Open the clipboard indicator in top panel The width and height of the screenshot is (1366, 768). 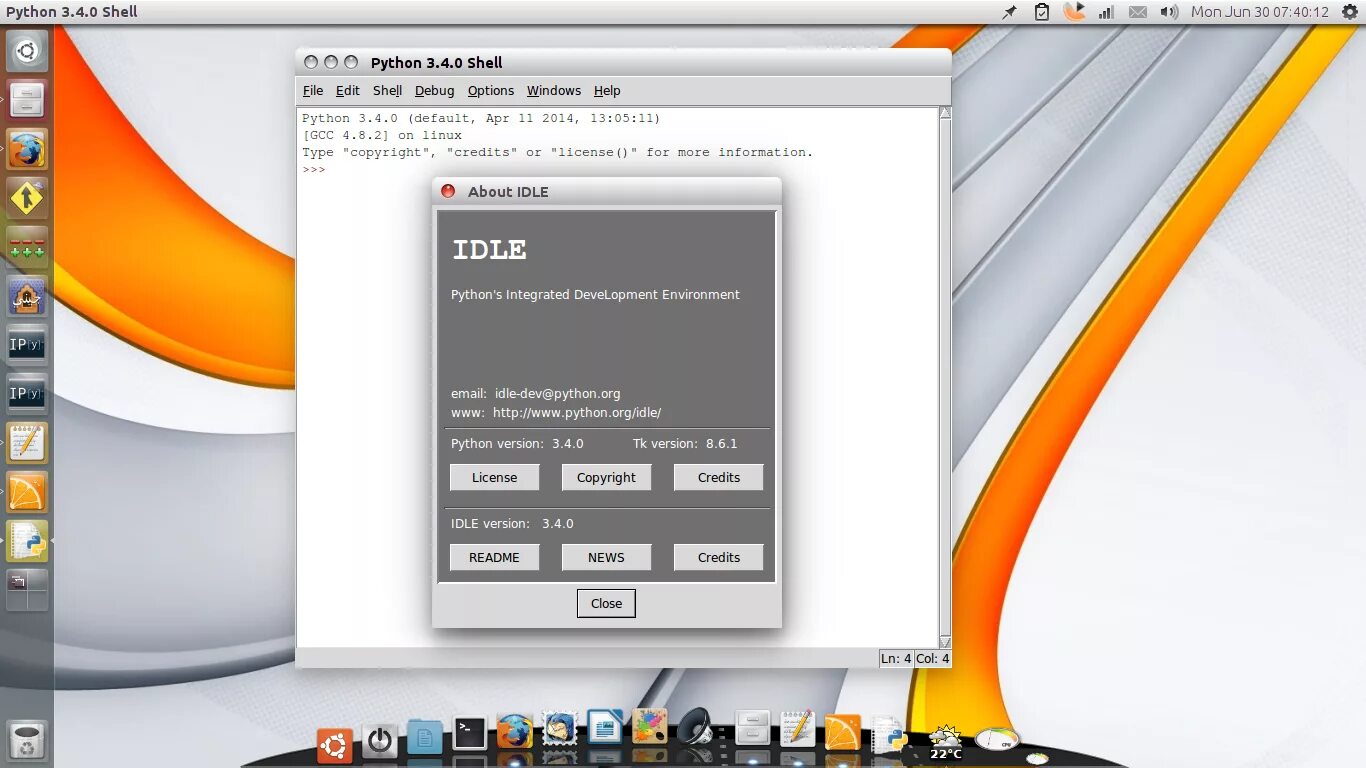coord(1041,12)
